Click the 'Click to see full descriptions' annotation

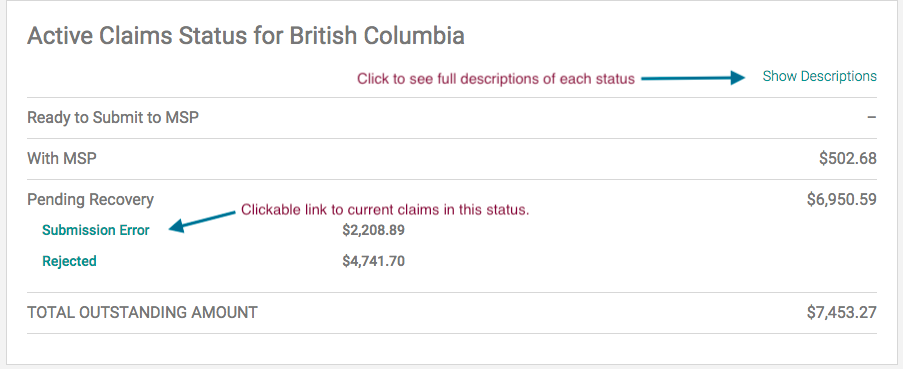coord(496,78)
